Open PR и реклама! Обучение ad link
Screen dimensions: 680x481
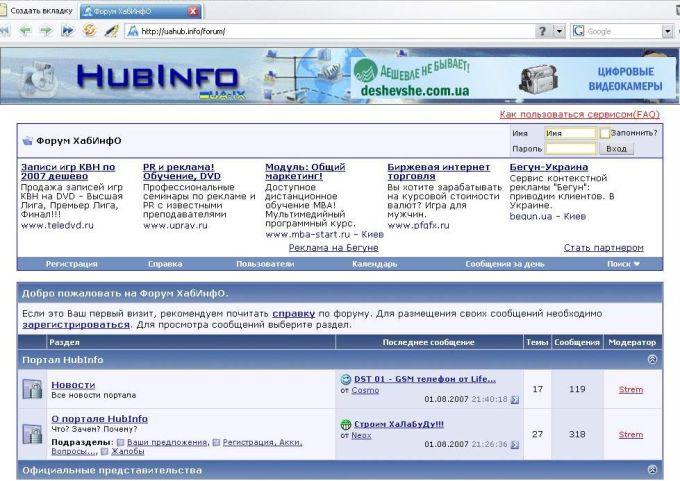click(x=182, y=172)
